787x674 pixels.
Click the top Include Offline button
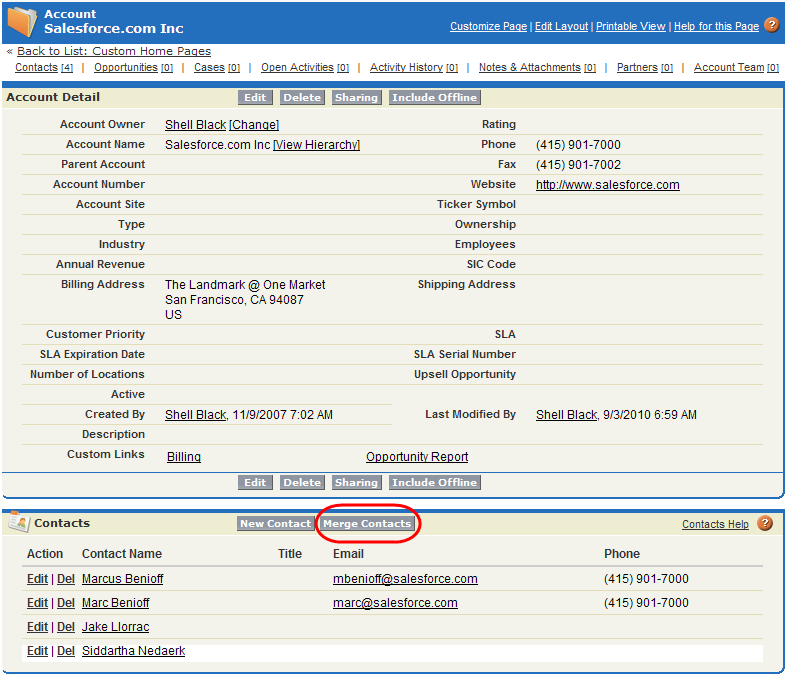point(435,97)
